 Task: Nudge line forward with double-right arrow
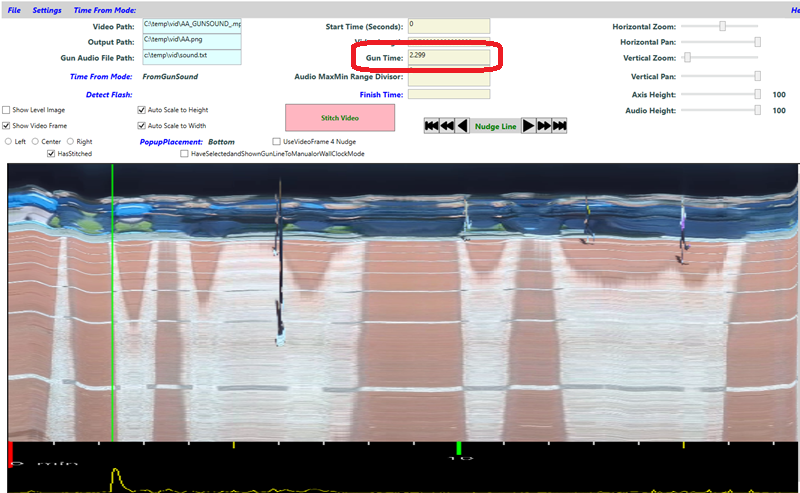544,125
